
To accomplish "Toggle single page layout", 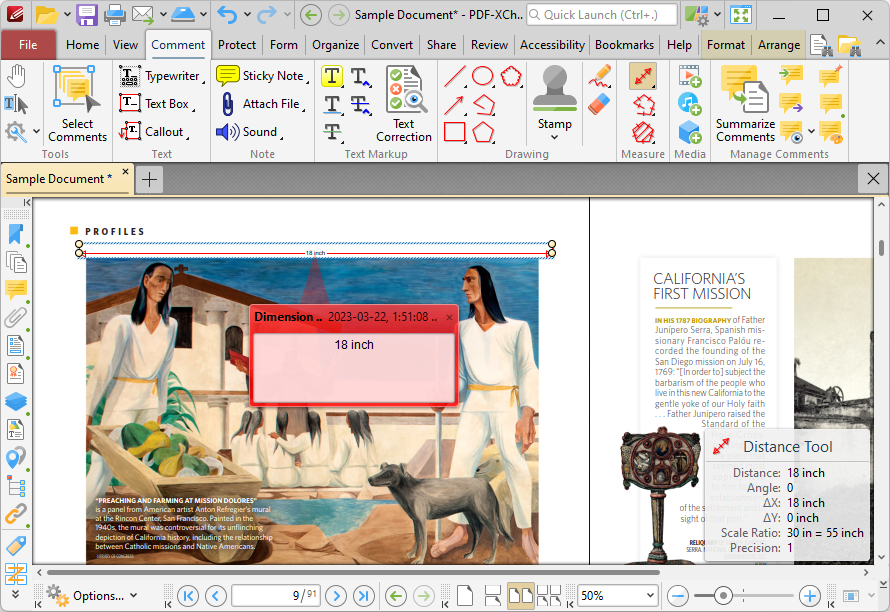I will point(465,596).
